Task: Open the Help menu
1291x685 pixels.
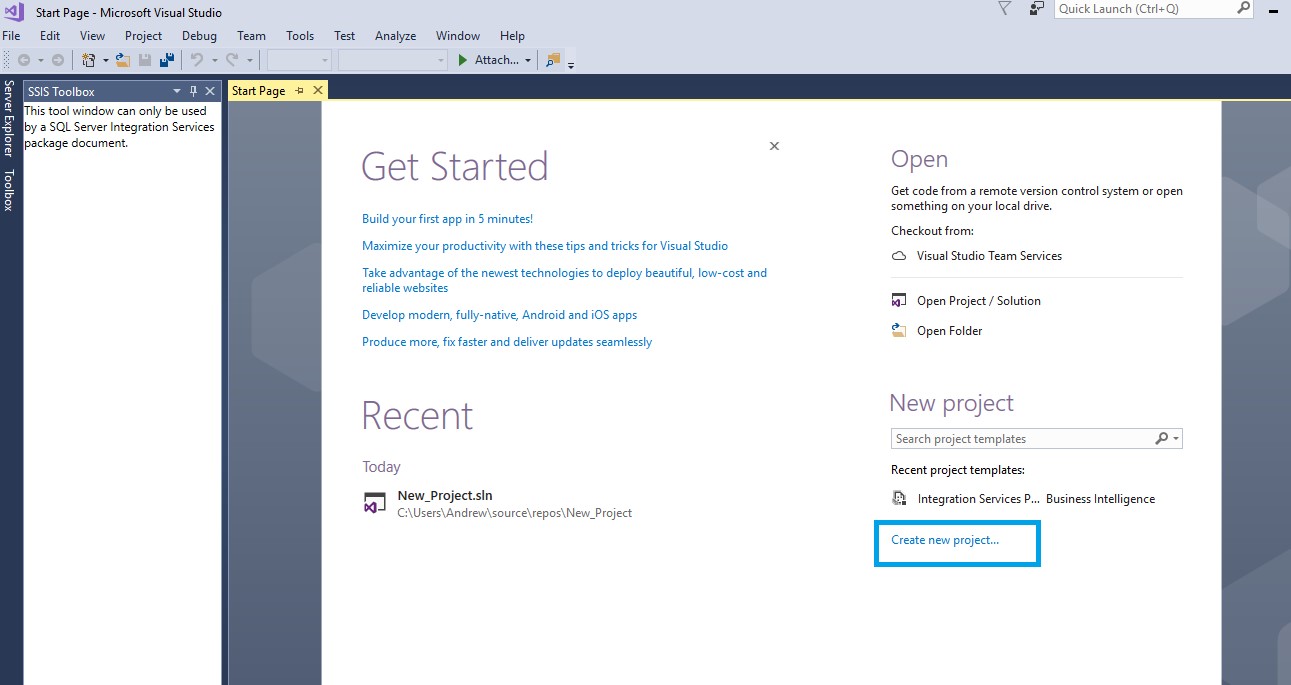Action: point(512,35)
